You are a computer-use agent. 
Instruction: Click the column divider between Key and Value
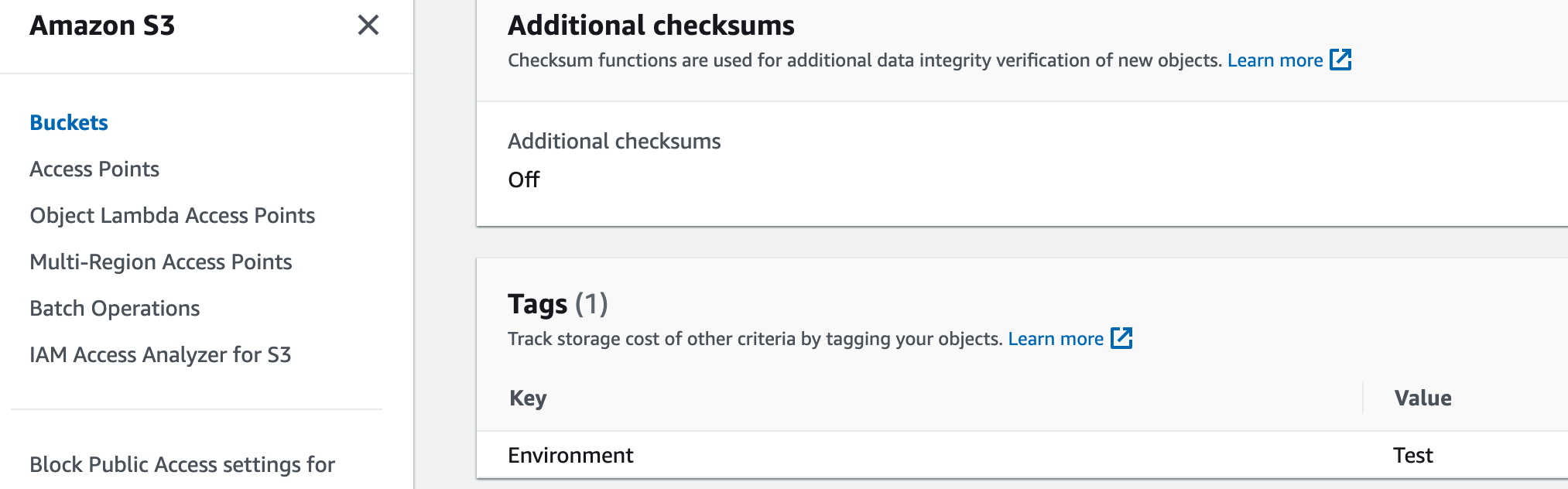(1363, 398)
